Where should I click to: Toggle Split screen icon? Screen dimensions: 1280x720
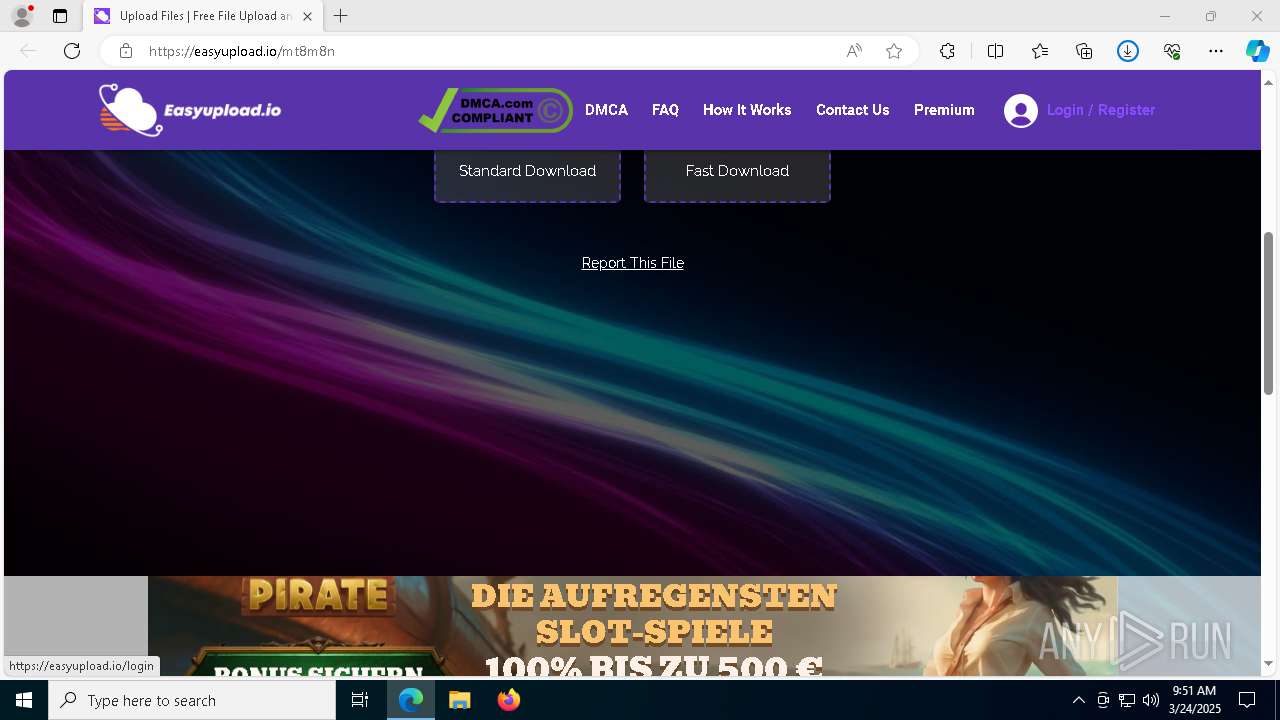click(995, 51)
